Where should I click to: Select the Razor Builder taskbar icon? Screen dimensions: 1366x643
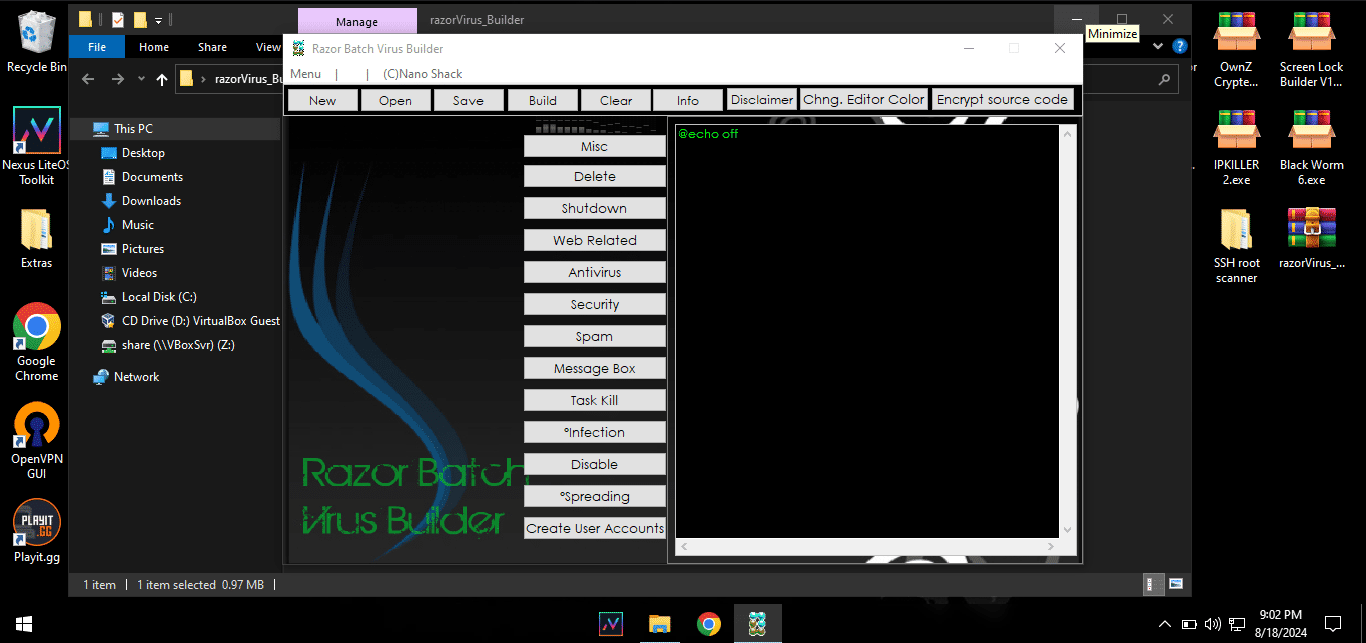[x=757, y=624]
